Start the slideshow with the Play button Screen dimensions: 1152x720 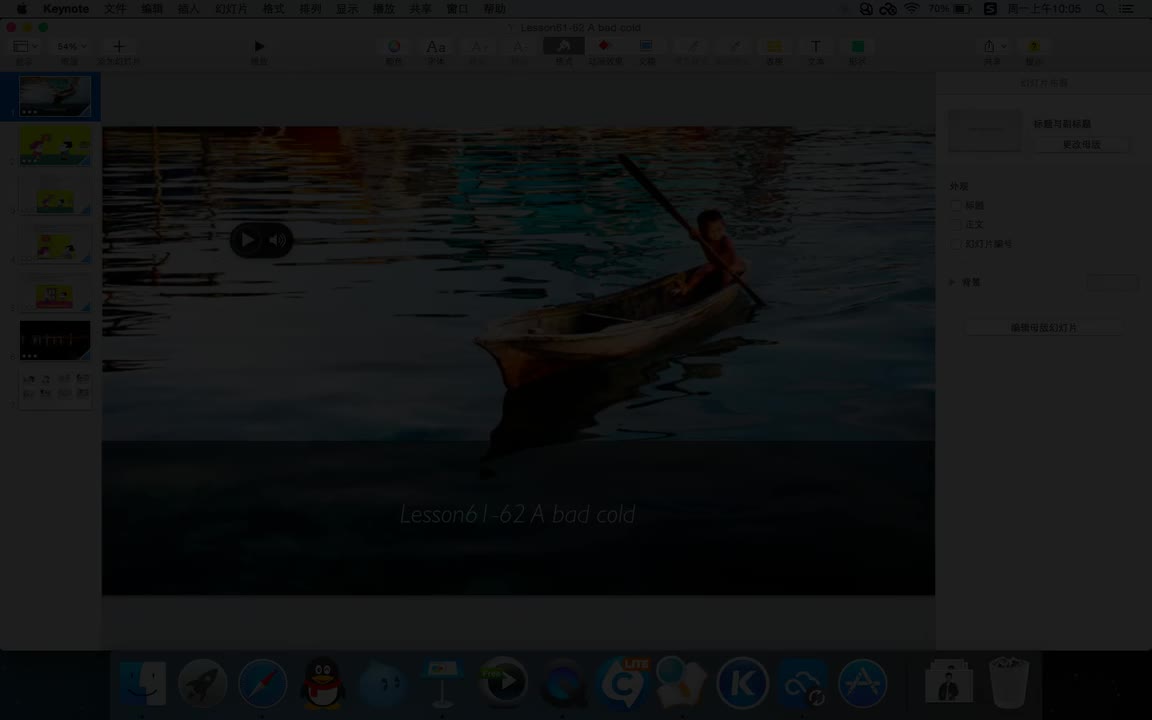259,46
